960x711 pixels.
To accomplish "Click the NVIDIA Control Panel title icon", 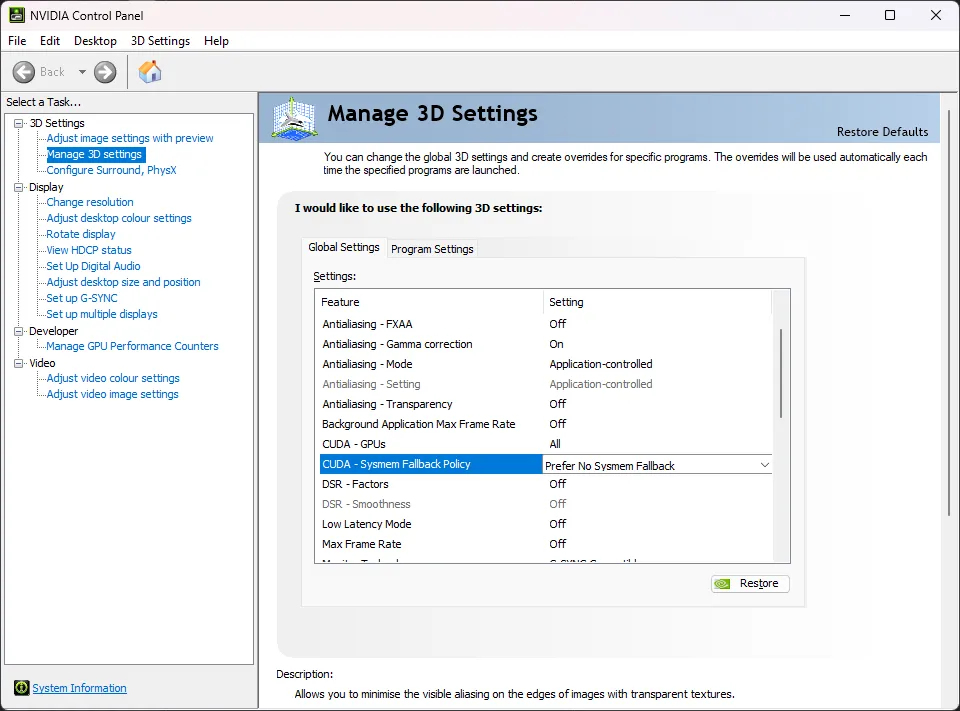I will 16,15.
